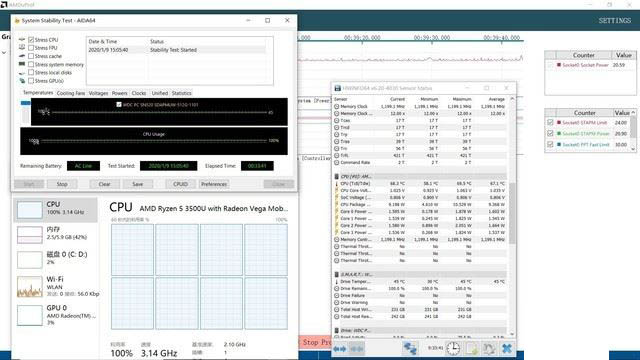Click the Command Rate sensor circle icon
640x360 pixels.
click(336, 162)
